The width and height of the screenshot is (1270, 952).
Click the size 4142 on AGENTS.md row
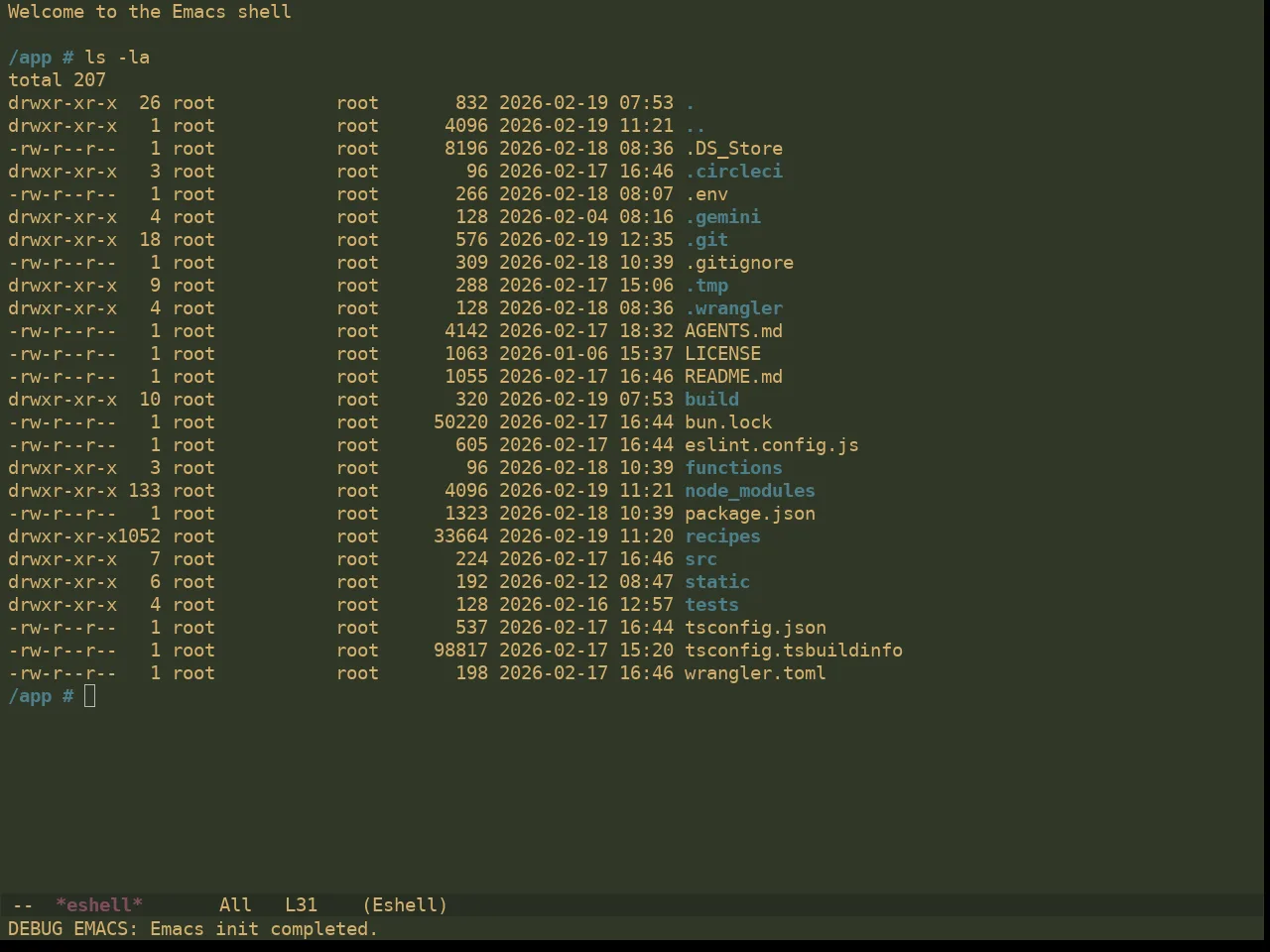click(466, 331)
